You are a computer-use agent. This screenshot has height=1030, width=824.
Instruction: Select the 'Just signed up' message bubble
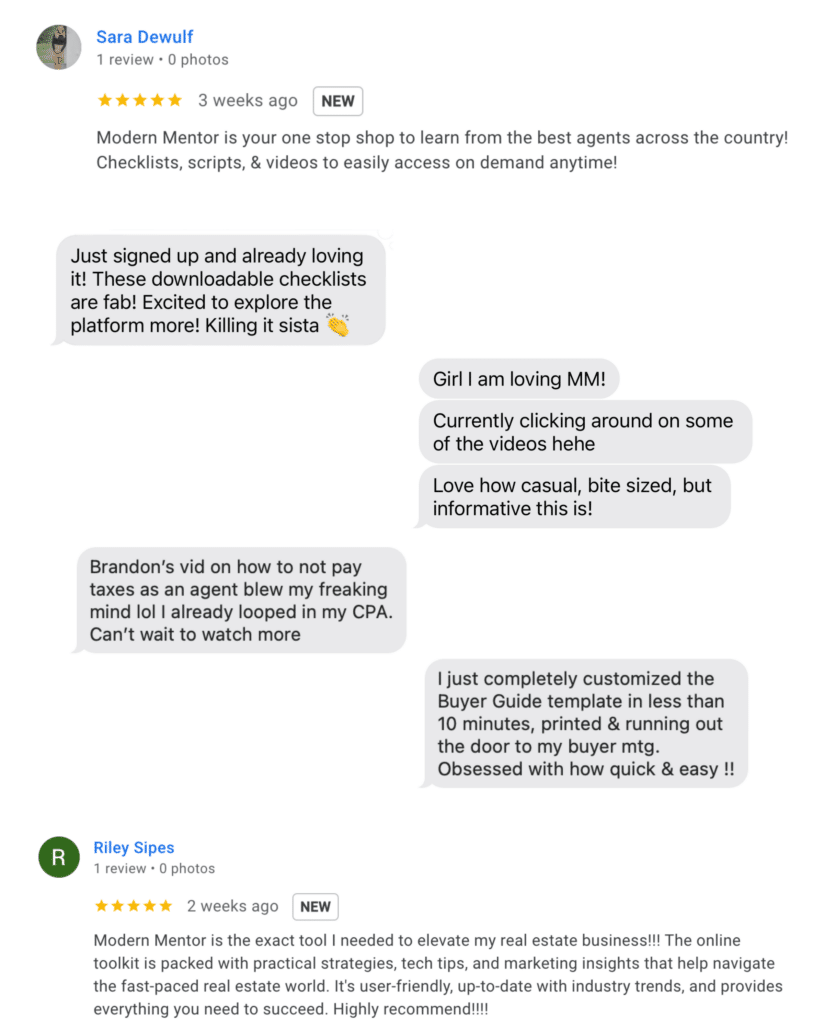tap(219, 290)
